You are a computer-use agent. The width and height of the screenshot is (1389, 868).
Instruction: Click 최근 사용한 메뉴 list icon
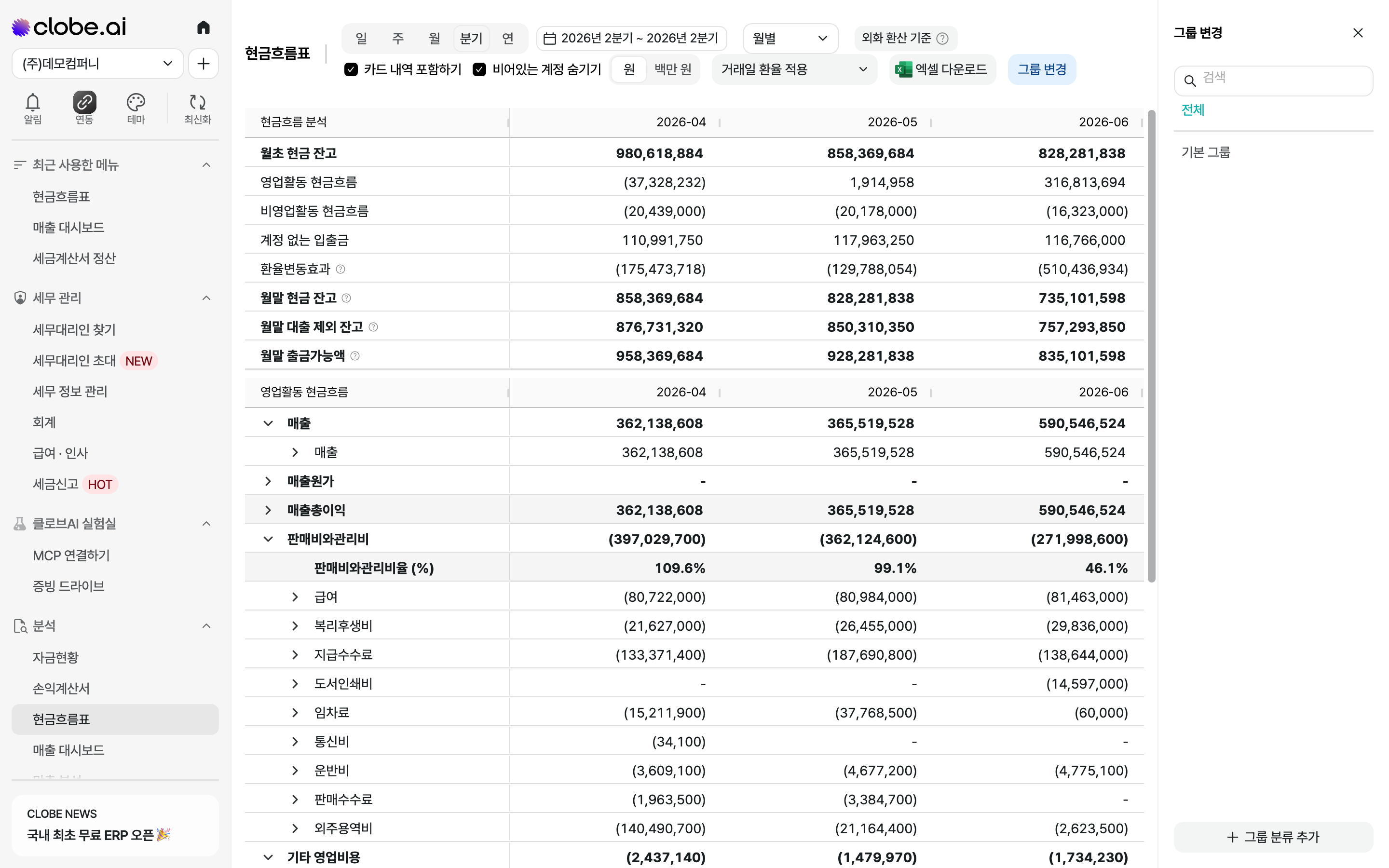20,165
